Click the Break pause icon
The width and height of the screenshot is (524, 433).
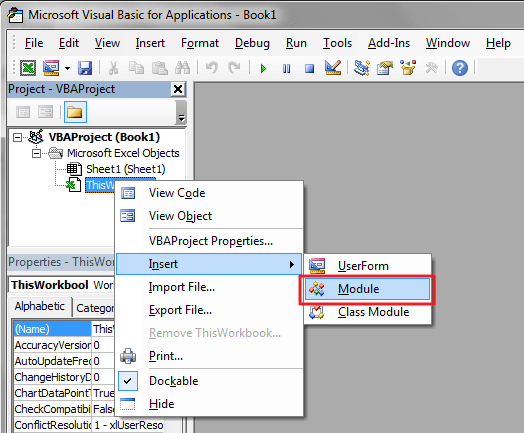(x=286, y=68)
